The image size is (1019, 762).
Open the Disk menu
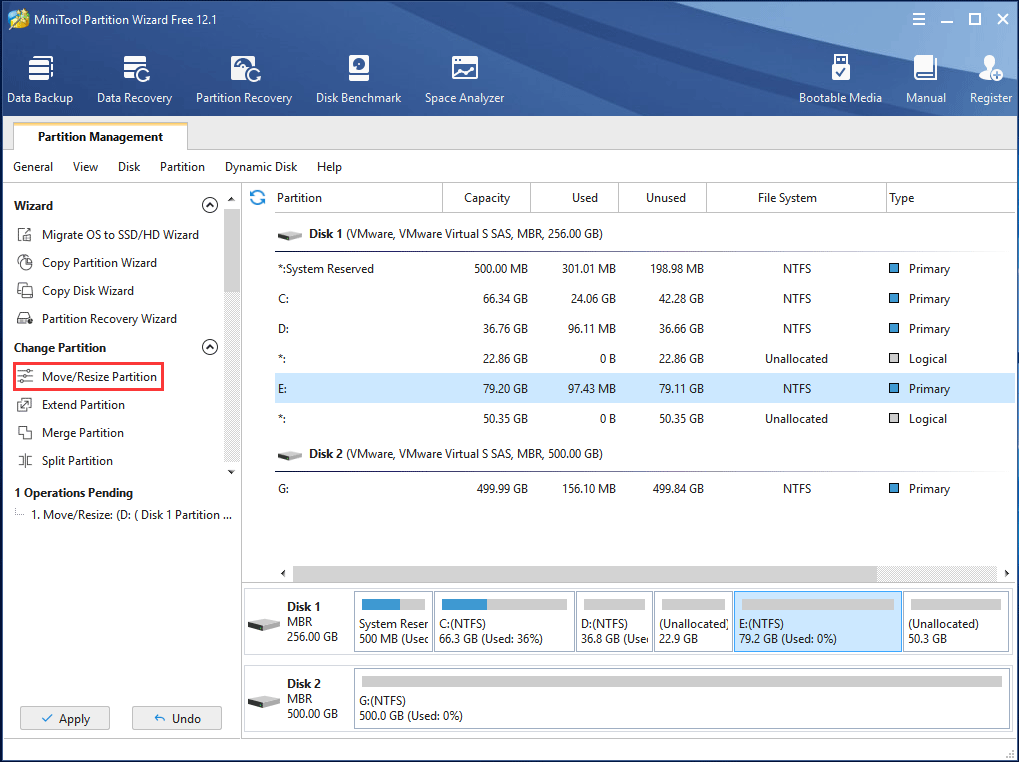[129, 167]
